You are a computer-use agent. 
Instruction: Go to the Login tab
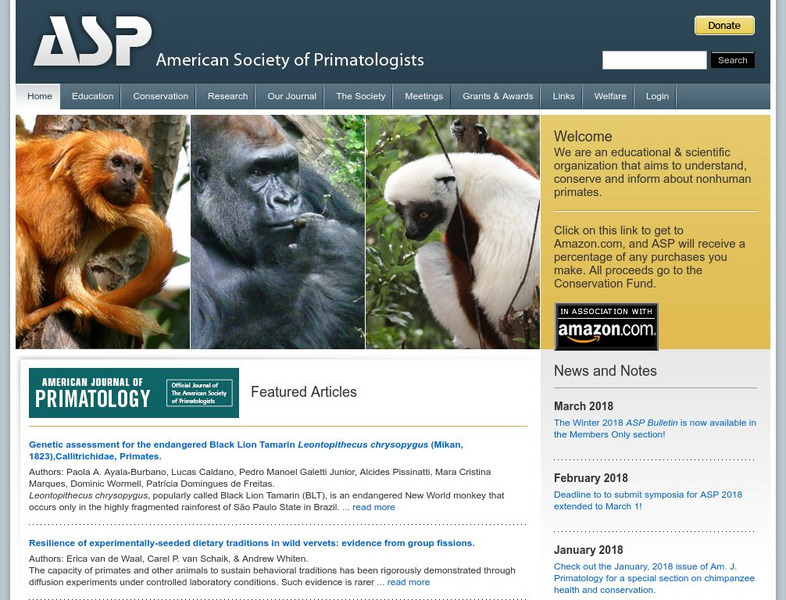(x=657, y=96)
